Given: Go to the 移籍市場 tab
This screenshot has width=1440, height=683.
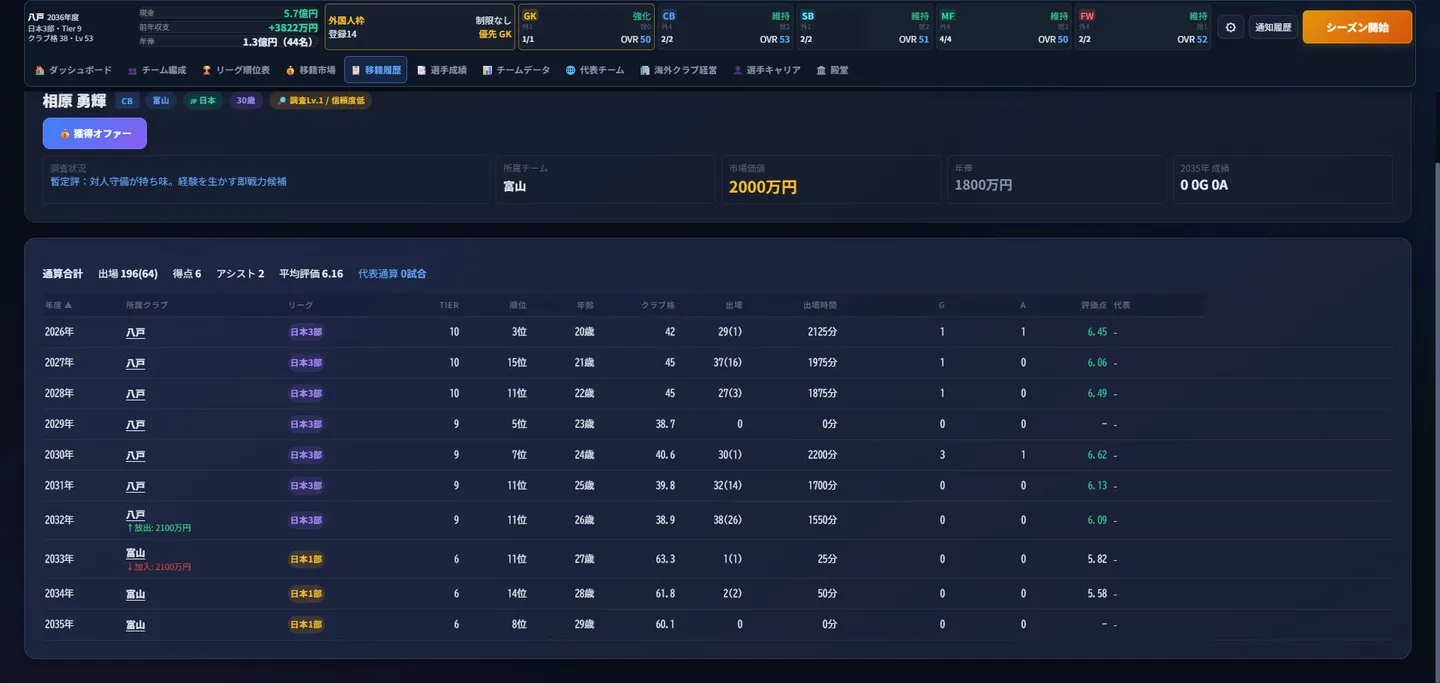Looking at the screenshot, I should [x=310, y=70].
